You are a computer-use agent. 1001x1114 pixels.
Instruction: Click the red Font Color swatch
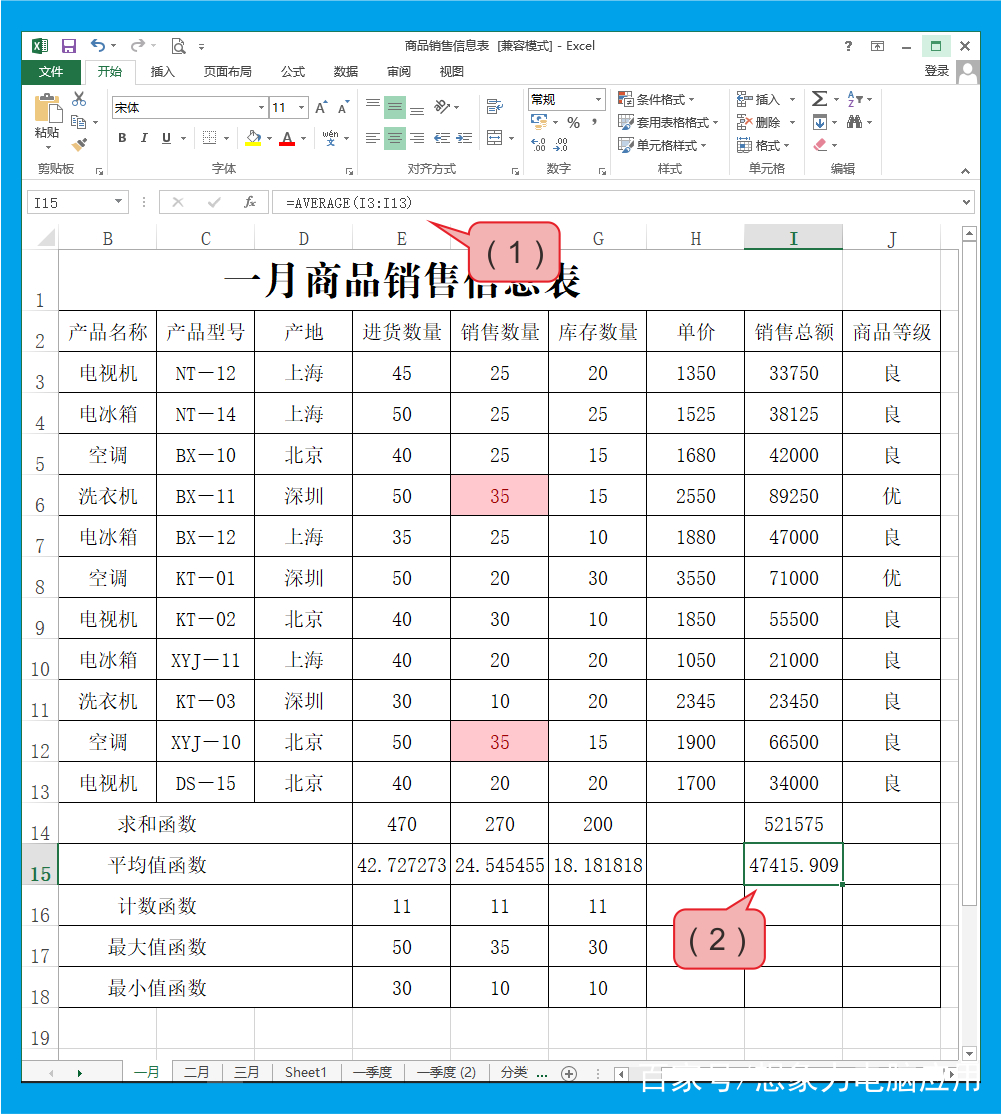click(287, 138)
